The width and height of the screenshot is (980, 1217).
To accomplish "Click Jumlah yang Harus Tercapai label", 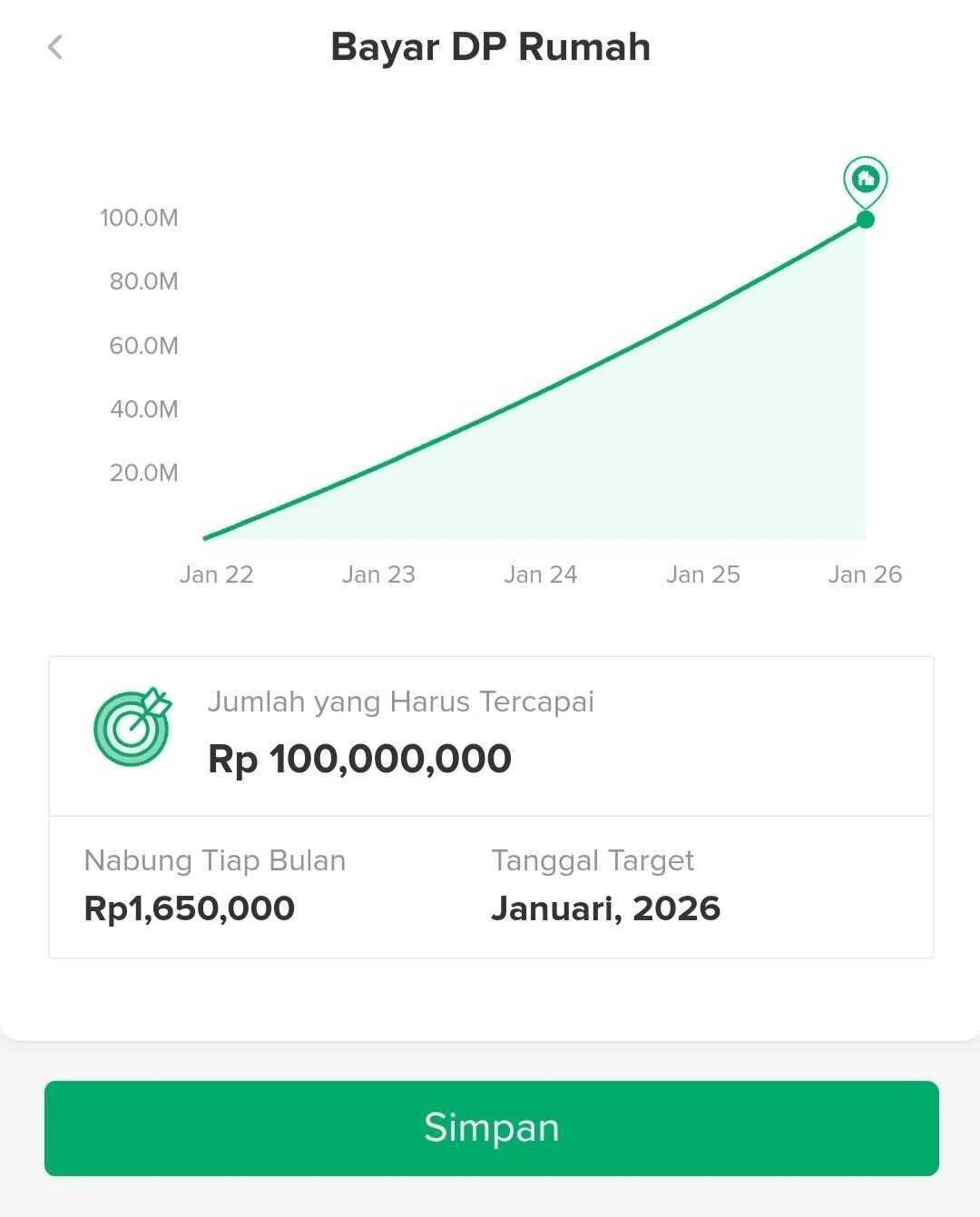I will tap(401, 702).
